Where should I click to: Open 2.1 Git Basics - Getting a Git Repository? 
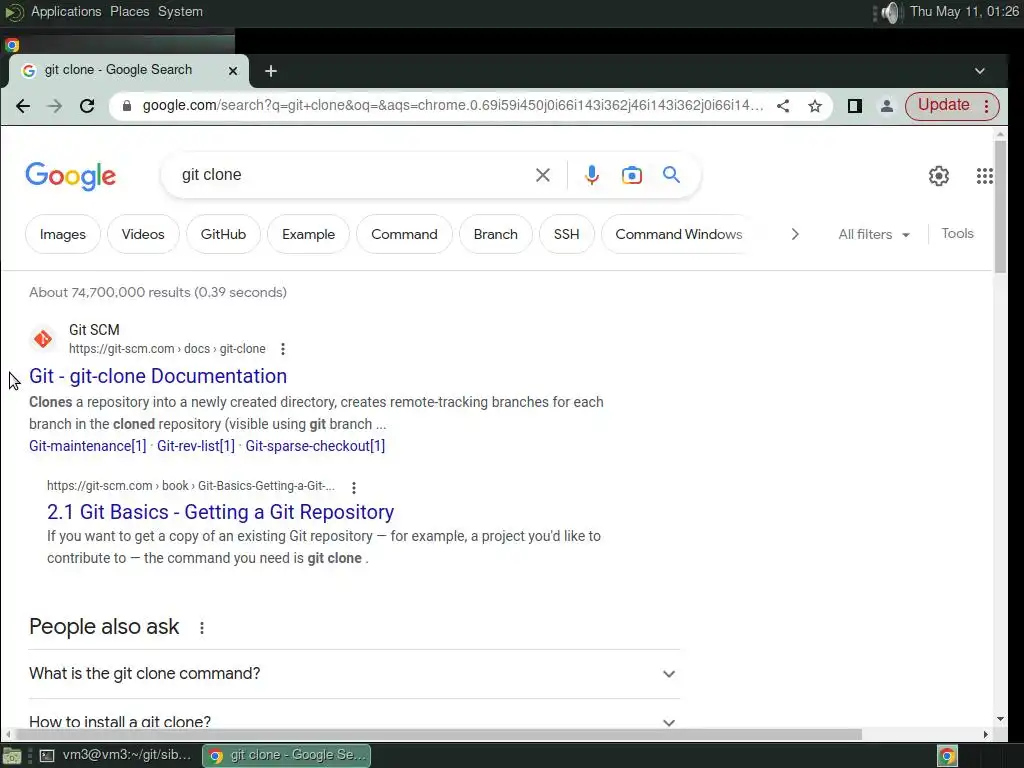[220, 512]
